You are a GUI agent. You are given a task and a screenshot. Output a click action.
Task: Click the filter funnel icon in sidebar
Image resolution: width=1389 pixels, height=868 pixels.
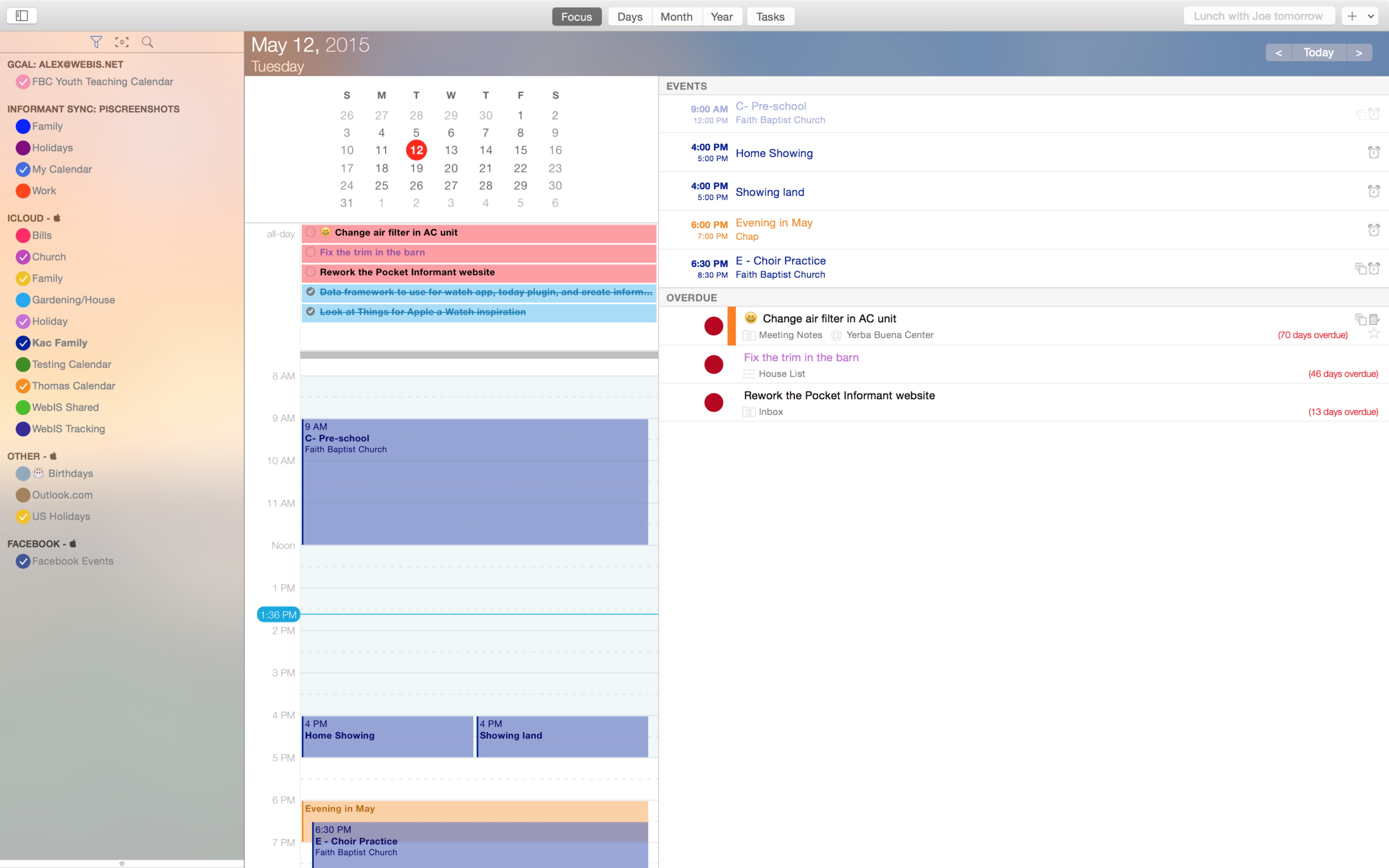(96, 42)
